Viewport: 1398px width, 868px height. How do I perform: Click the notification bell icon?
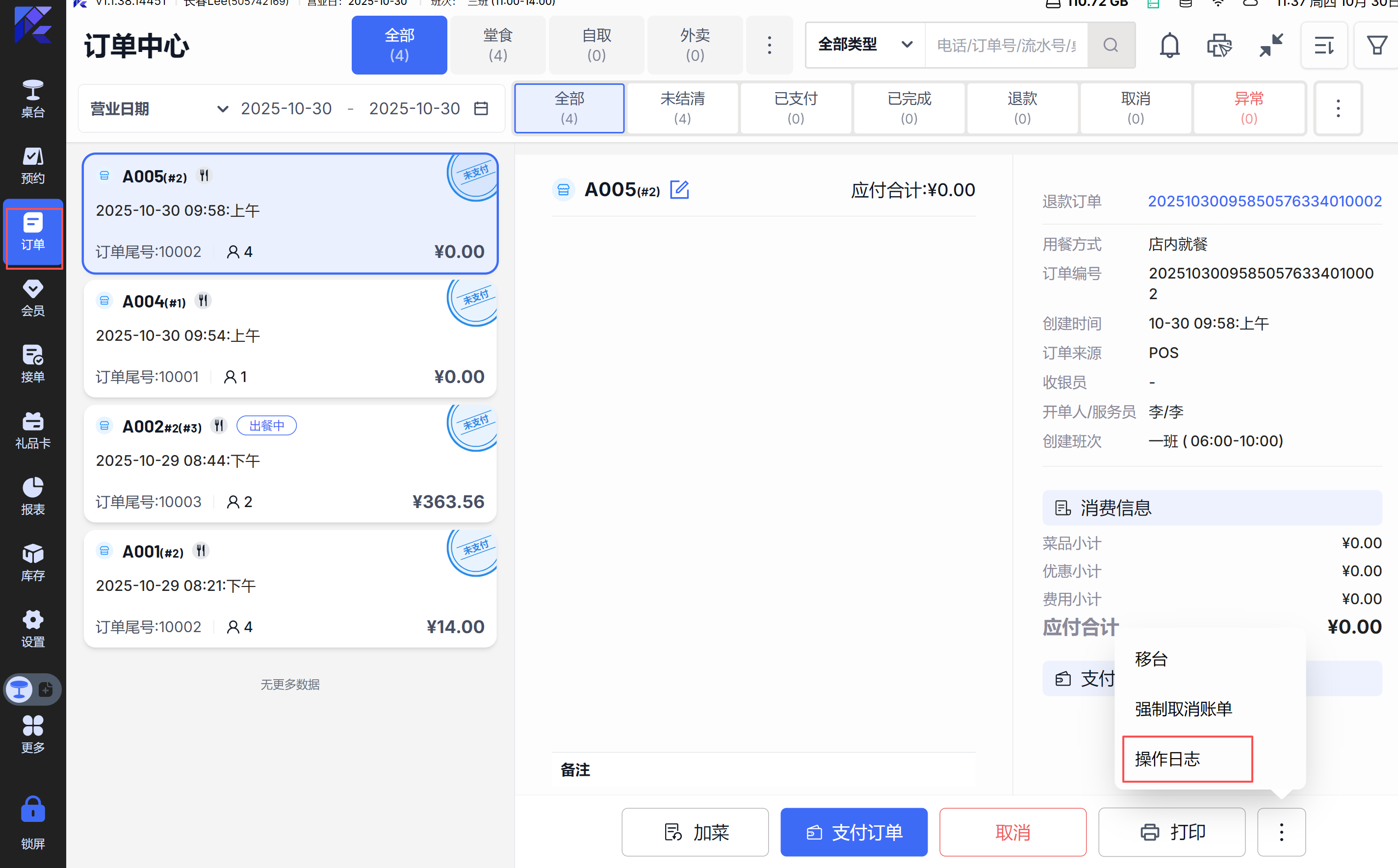[1169, 45]
